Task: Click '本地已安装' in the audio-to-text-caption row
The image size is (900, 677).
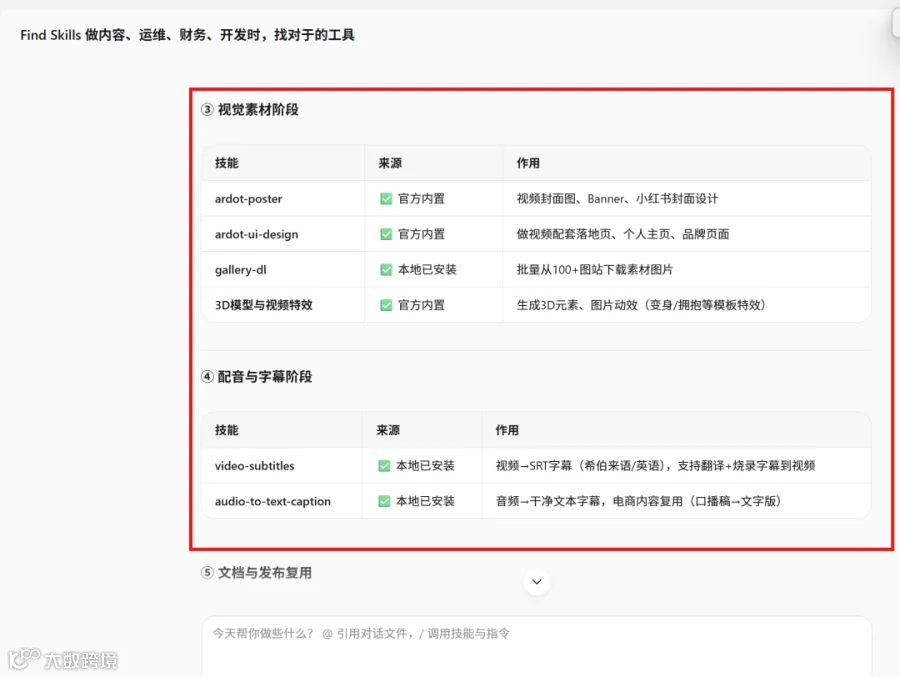Action: (x=425, y=501)
